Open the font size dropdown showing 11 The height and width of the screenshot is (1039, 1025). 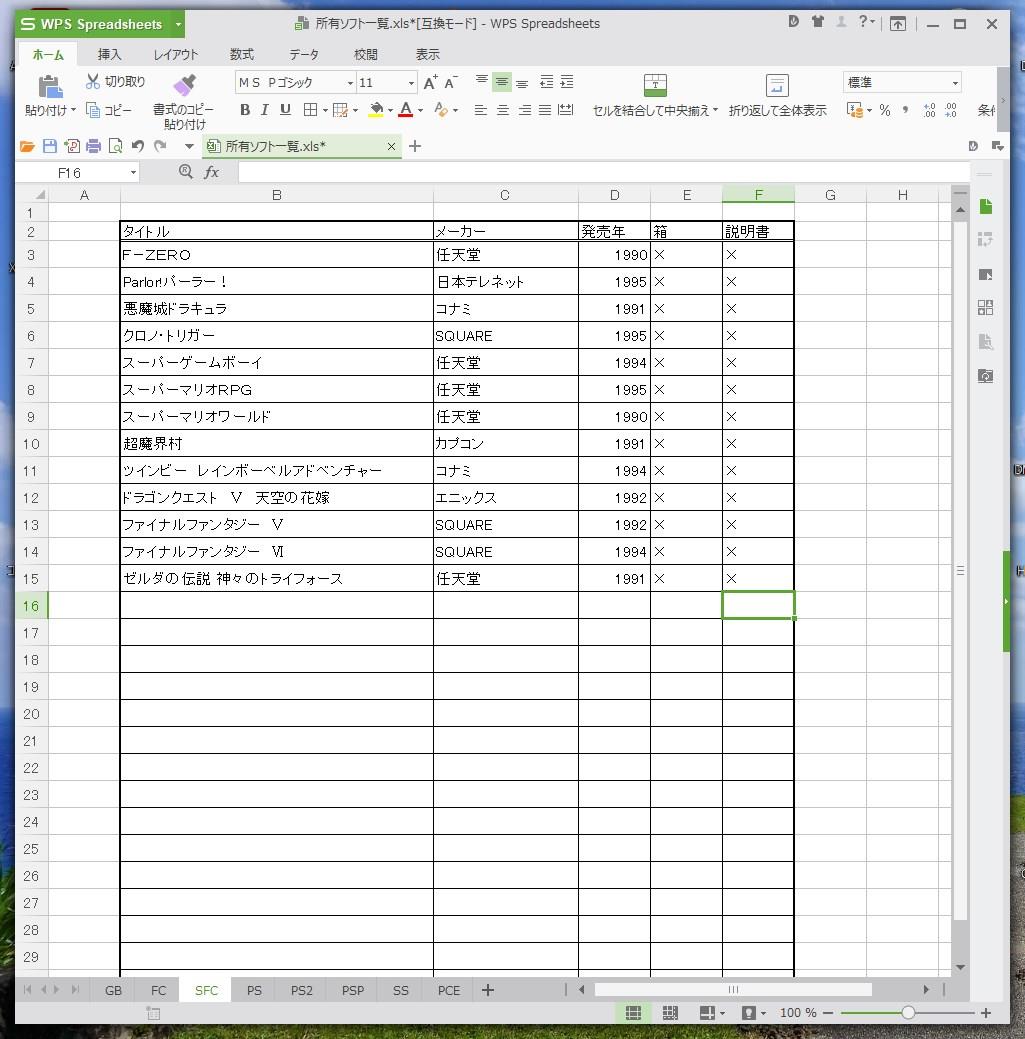click(x=411, y=83)
